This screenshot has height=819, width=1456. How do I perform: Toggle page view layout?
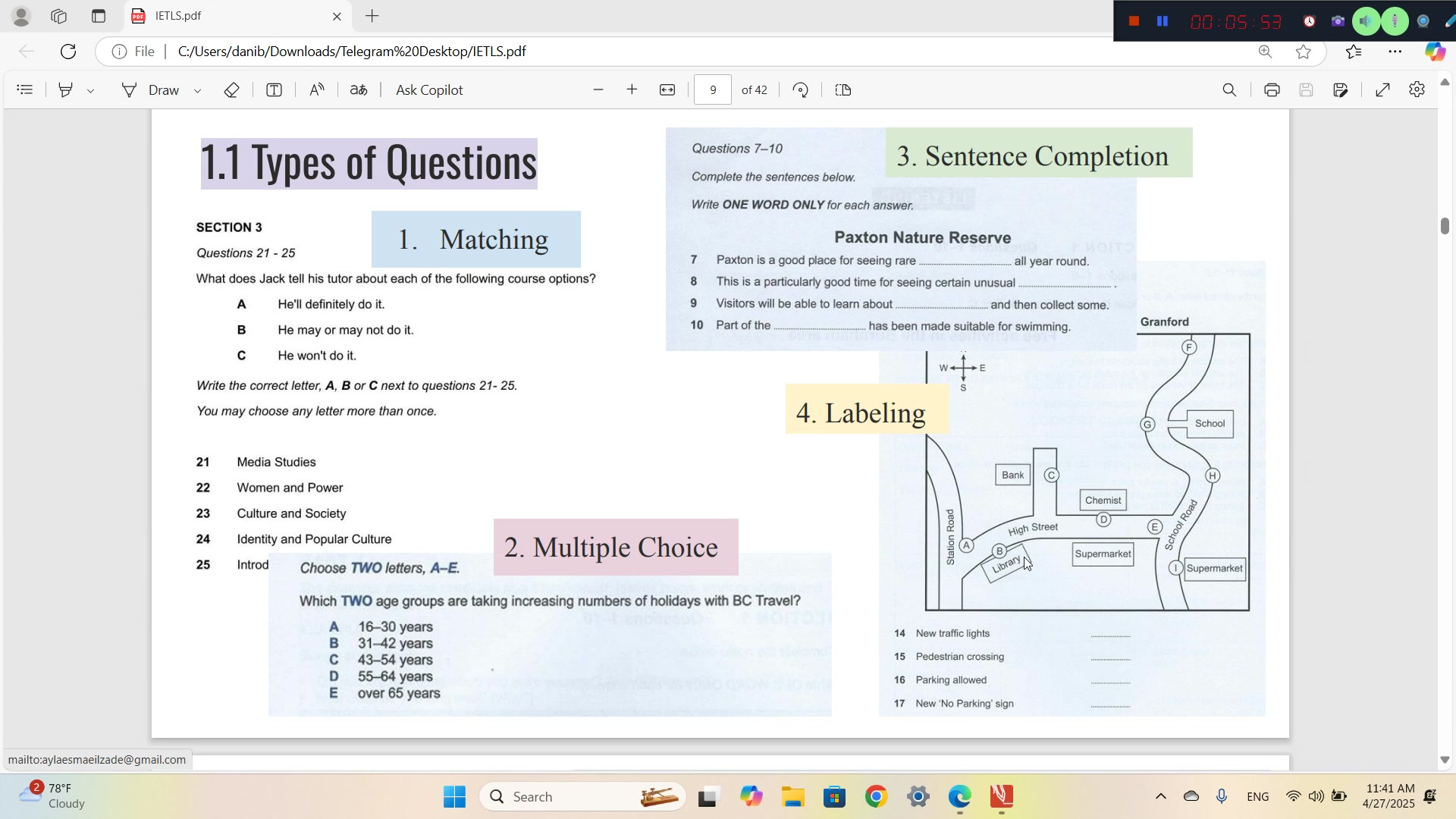pos(843,90)
